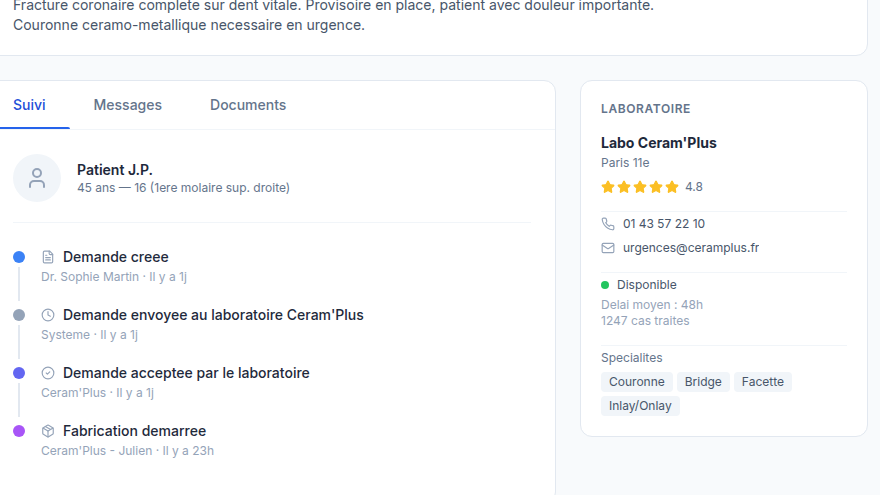Click the Demande envoyee au laboratoire Ceram'Plus title
Image resolution: width=880 pixels, height=495 pixels.
click(x=213, y=315)
